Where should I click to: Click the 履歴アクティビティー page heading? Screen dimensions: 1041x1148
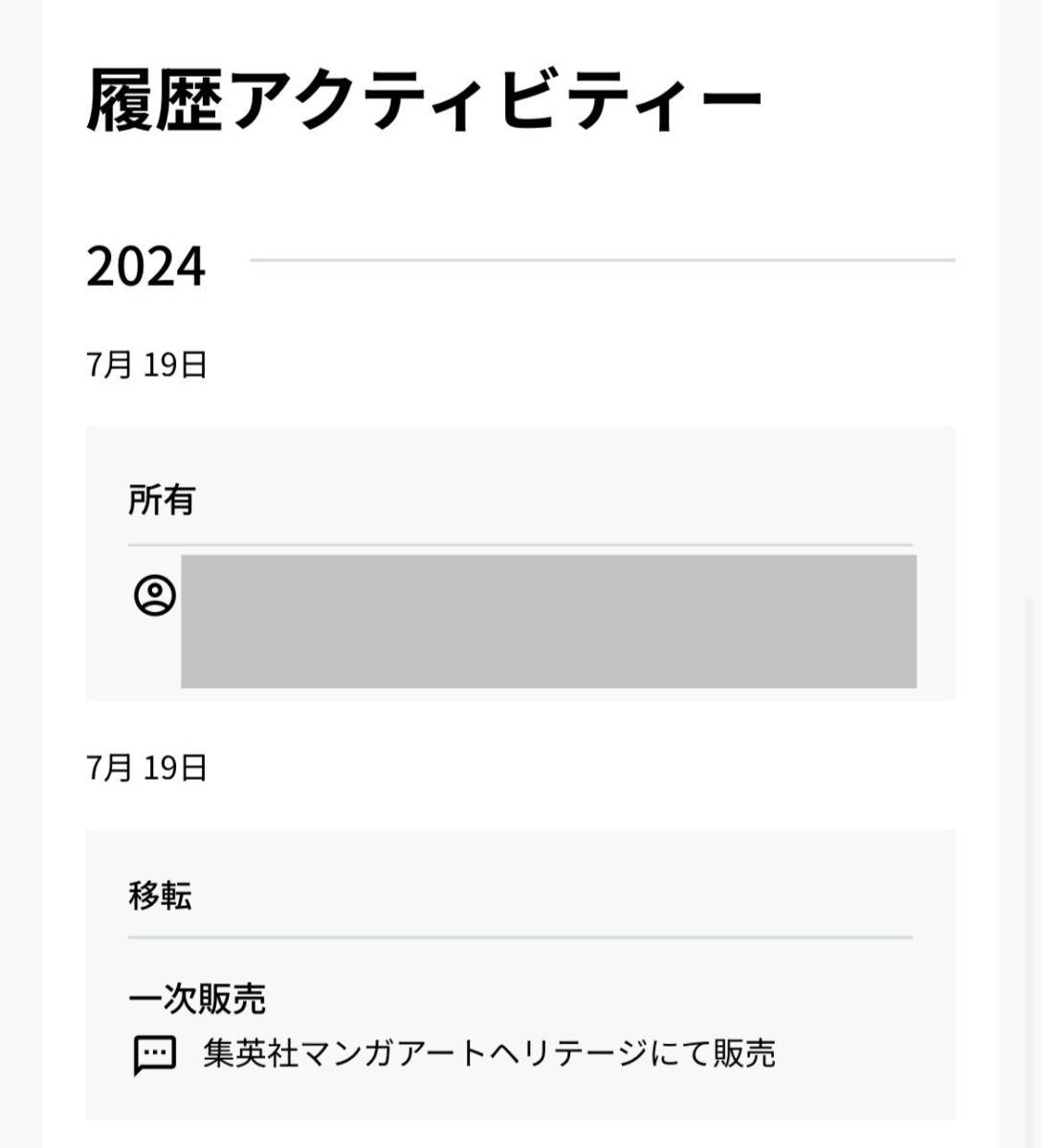[424, 99]
